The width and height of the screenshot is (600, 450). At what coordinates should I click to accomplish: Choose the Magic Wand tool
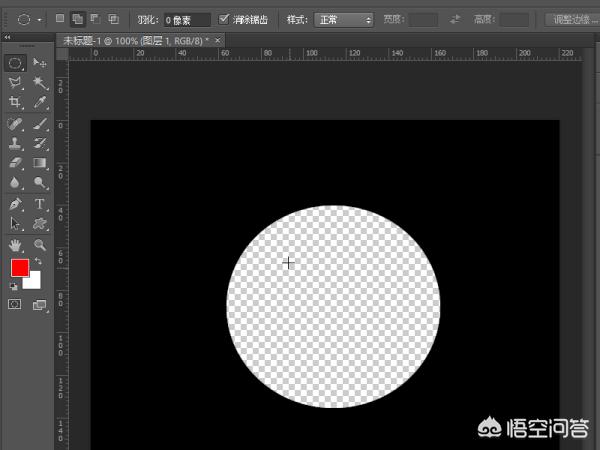(x=40, y=83)
